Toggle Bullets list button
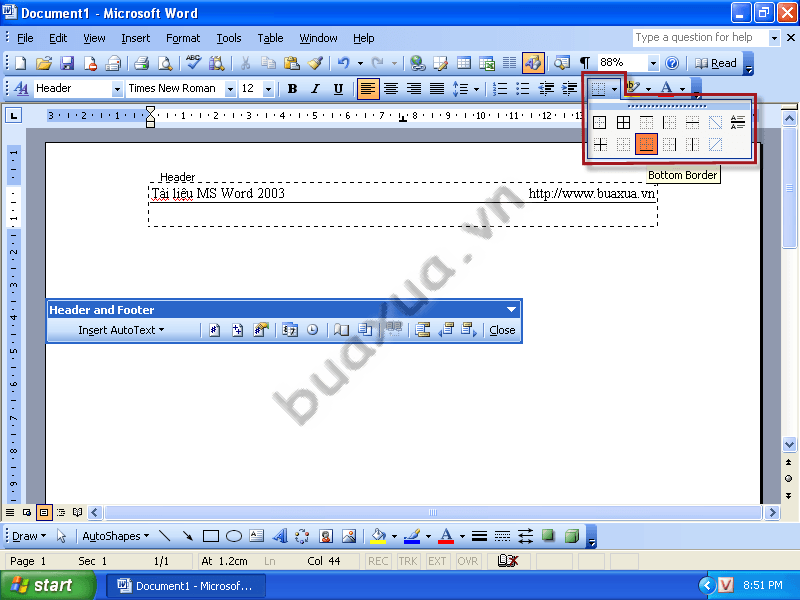The image size is (800, 600). click(x=523, y=89)
